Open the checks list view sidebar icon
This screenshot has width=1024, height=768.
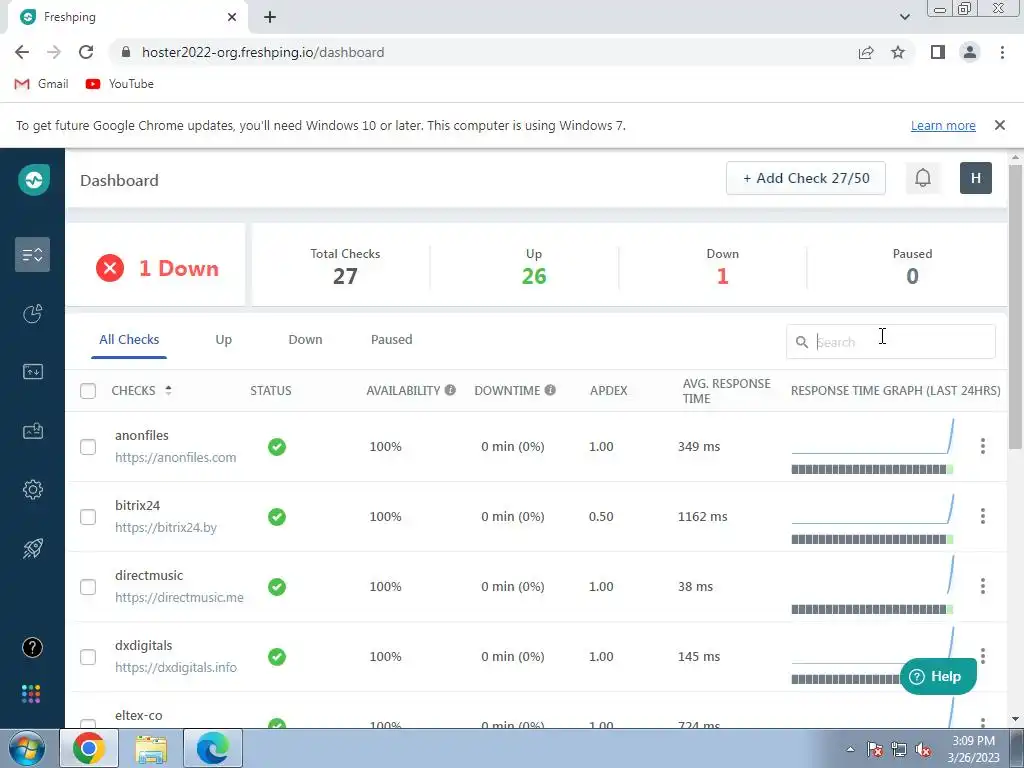coord(33,255)
